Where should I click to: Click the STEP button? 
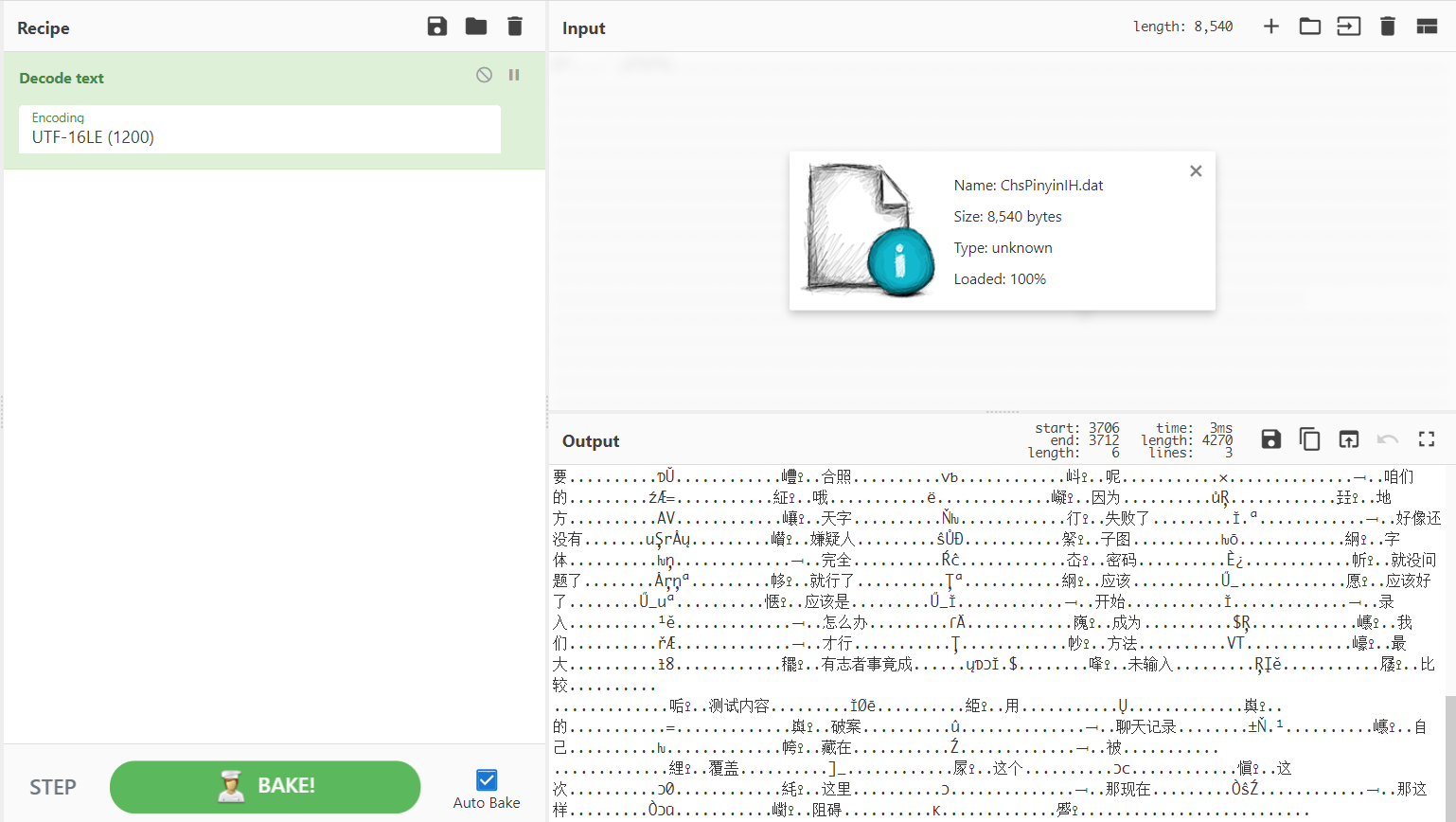click(53, 787)
